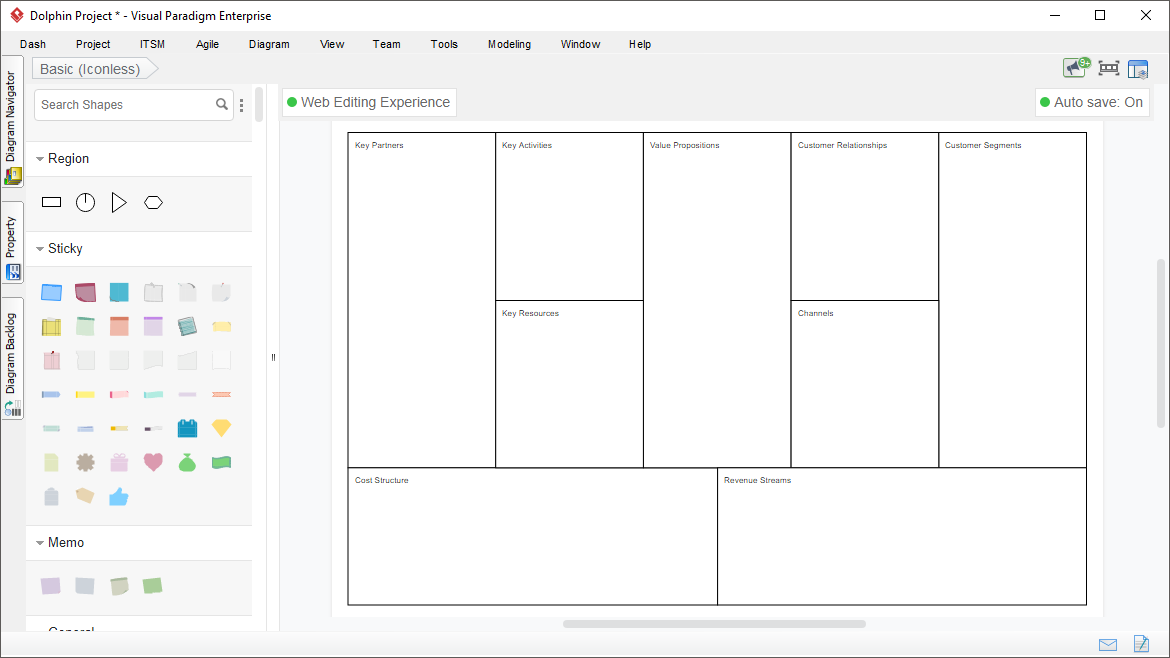Select the blue calendar block shape

[187, 427]
